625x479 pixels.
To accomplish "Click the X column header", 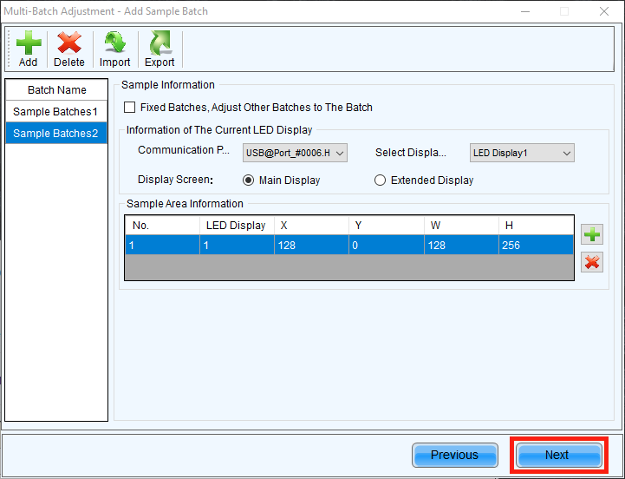I will [x=311, y=225].
